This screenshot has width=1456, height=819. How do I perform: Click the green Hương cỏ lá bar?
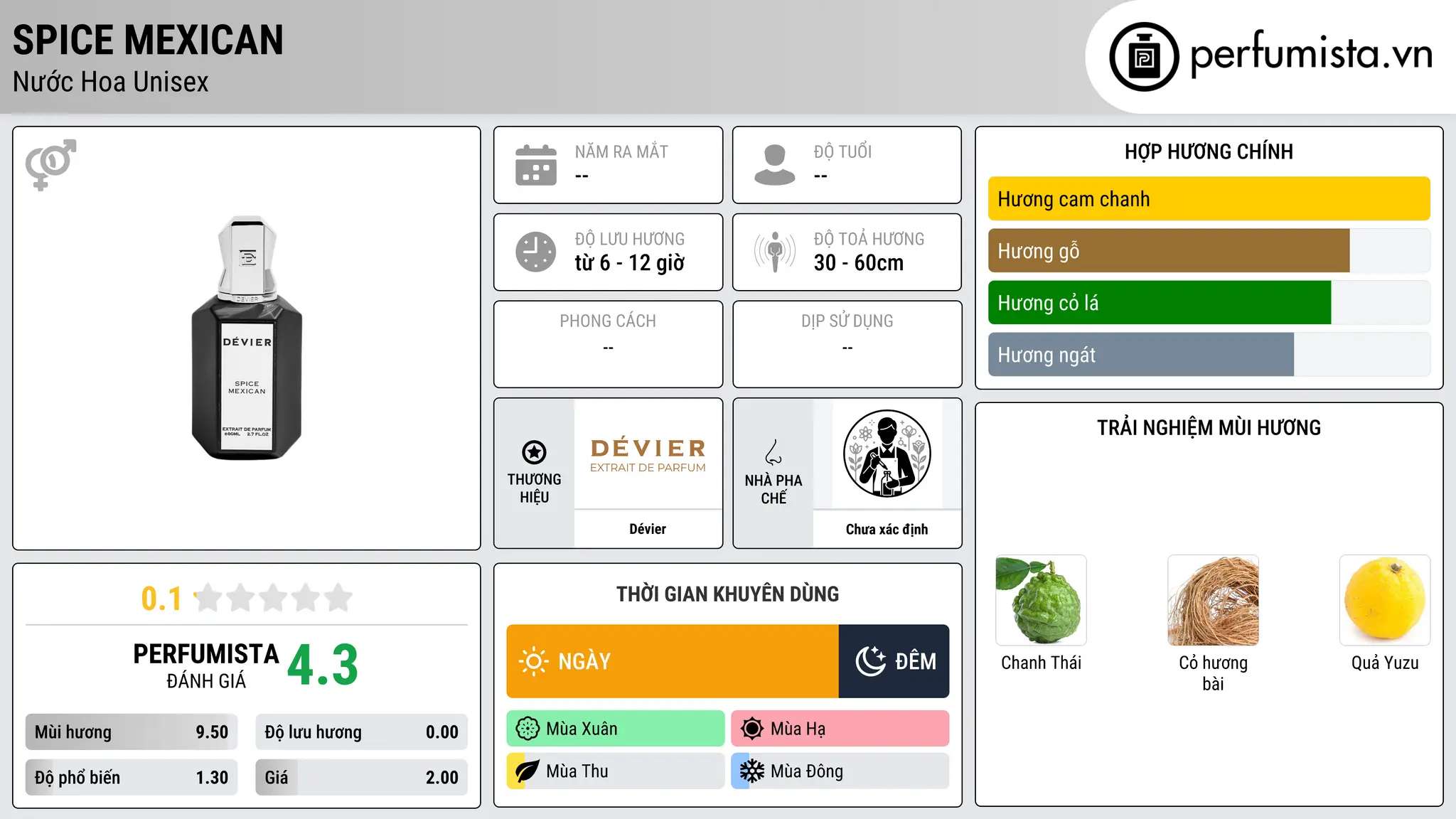pyautogui.click(x=1160, y=303)
